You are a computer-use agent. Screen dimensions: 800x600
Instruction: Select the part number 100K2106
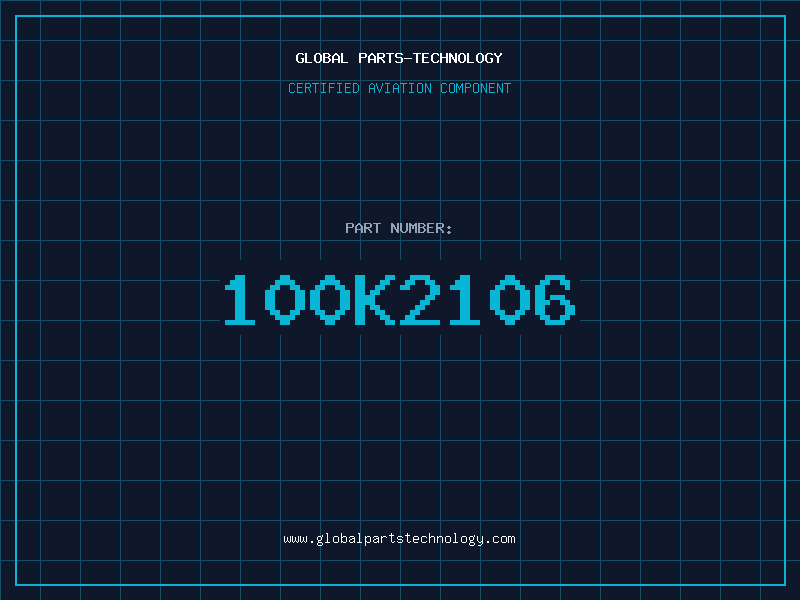[400, 299]
